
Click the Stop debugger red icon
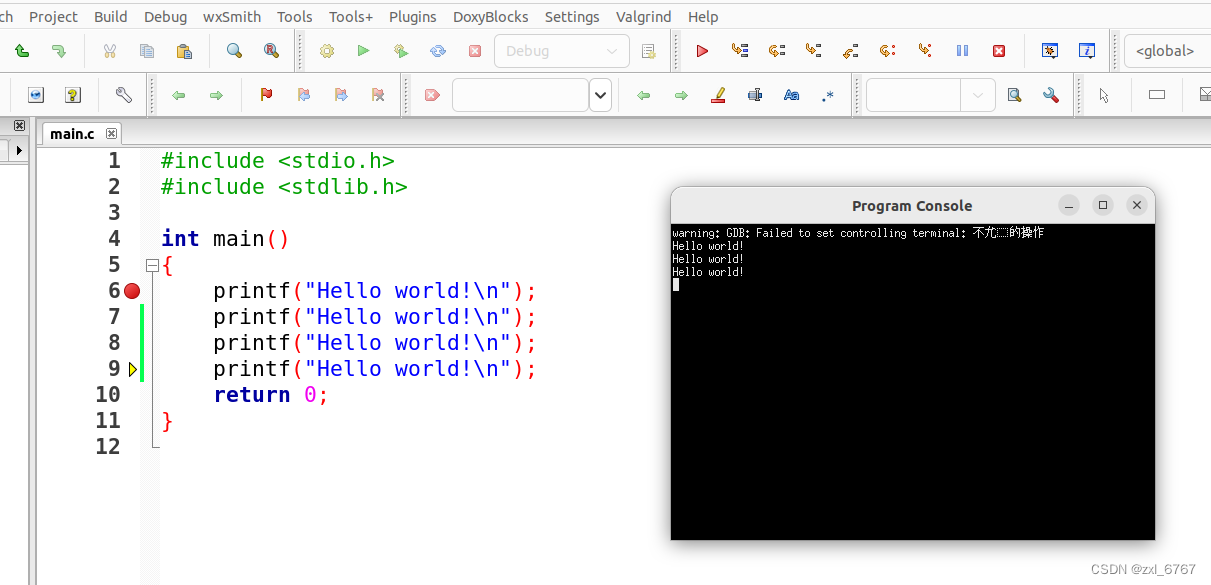(x=999, y=50)
